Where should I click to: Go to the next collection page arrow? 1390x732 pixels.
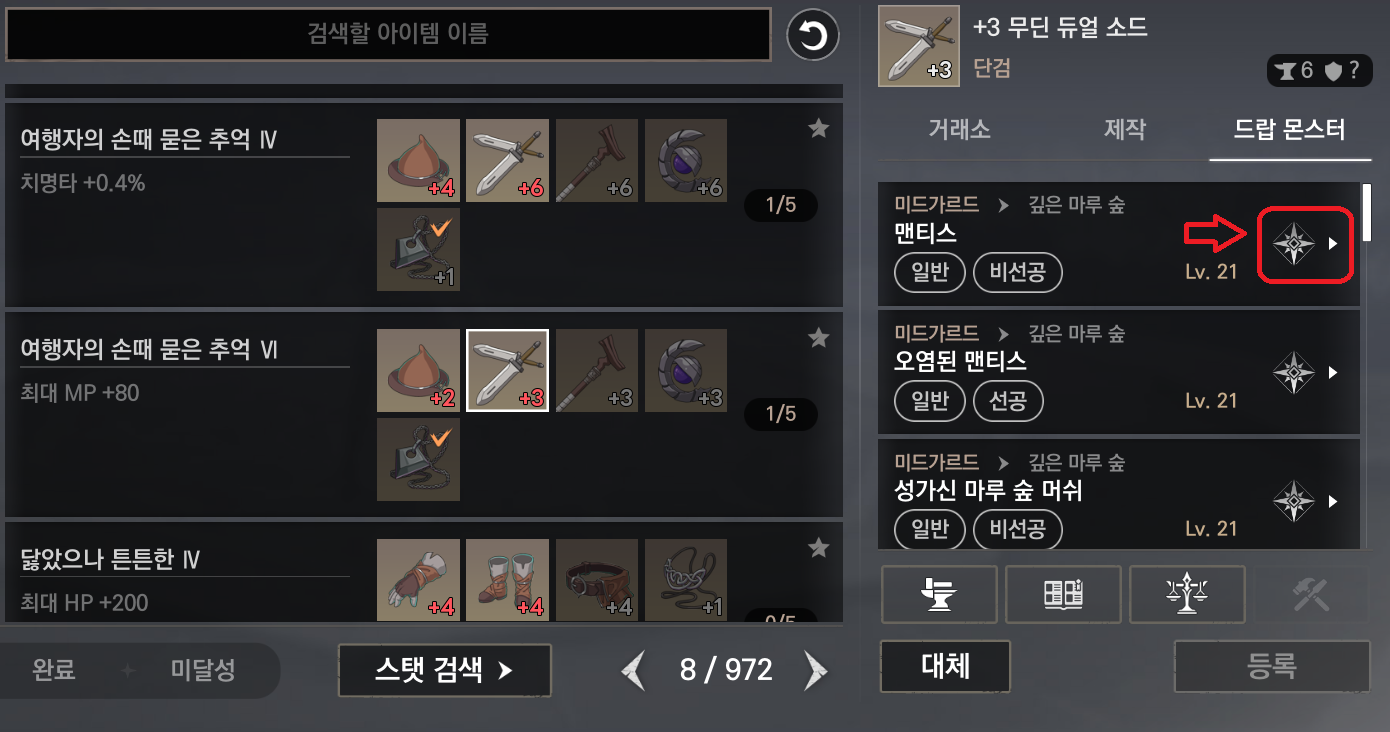[815, 670]
